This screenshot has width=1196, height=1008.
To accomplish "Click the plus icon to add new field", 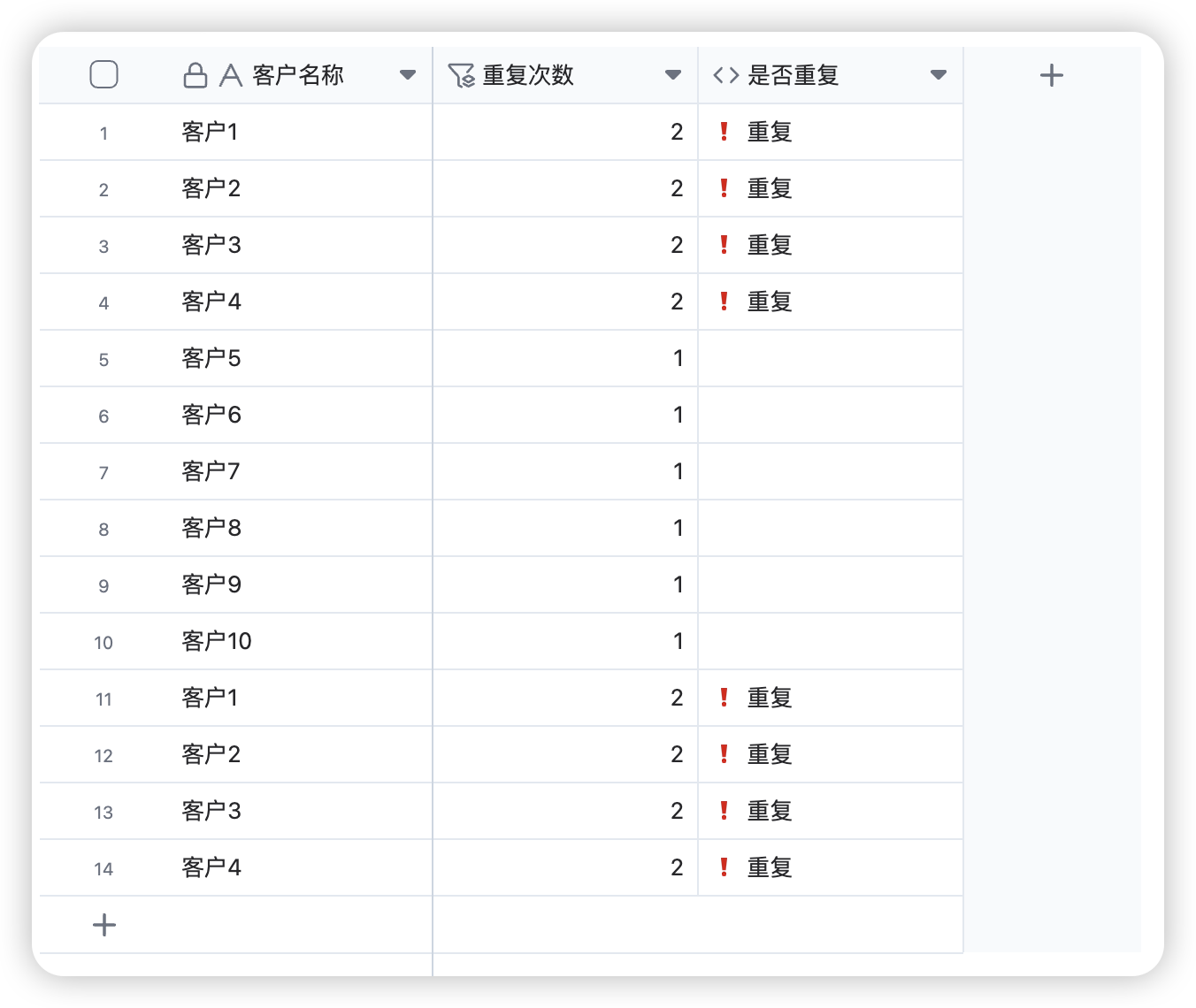I will click(1052, 74).
